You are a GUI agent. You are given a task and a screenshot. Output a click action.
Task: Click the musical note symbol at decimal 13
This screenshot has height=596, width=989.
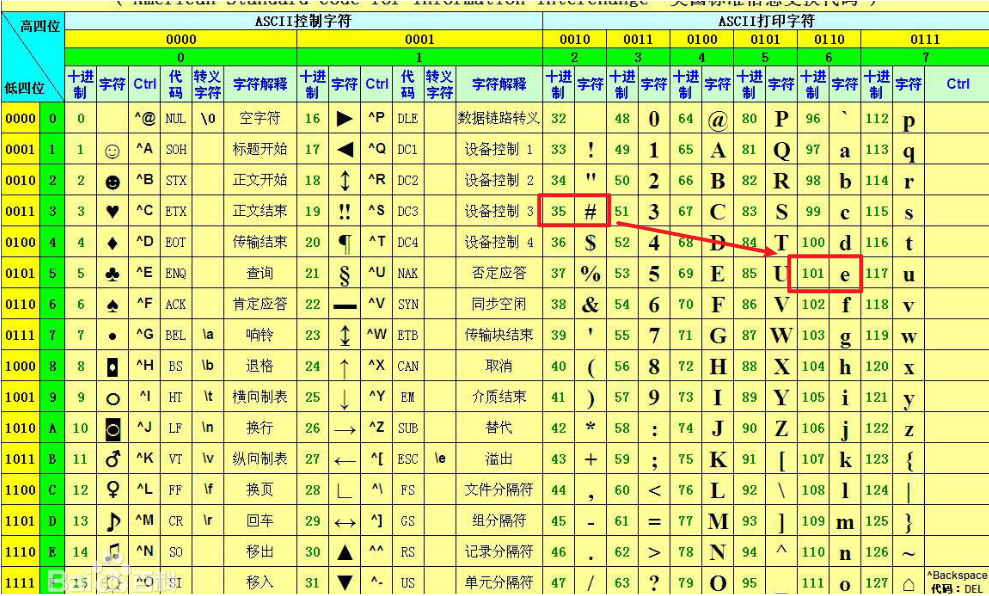pos(112,518)
